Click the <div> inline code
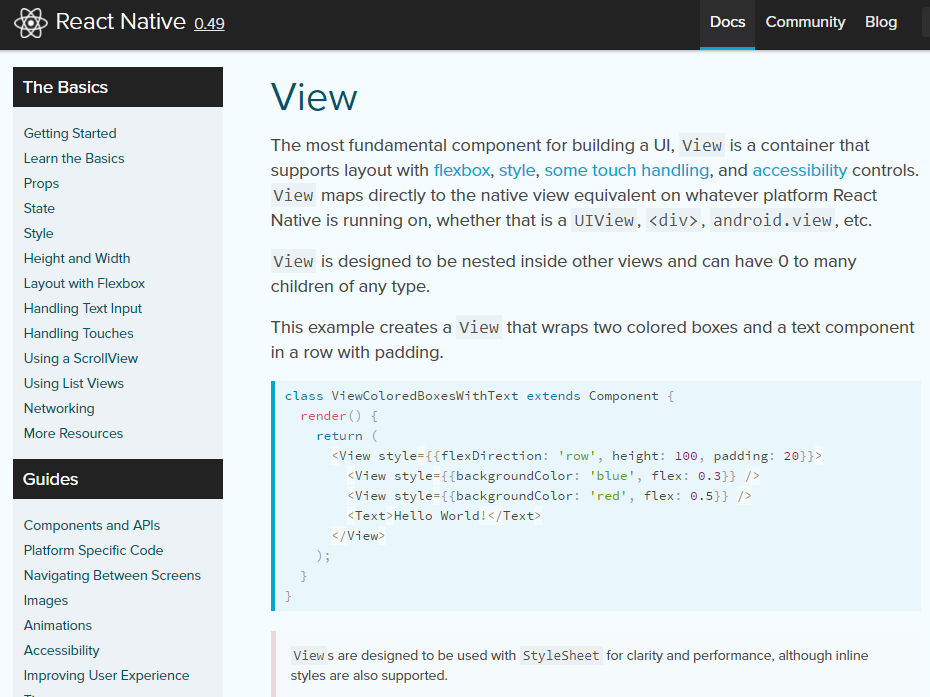930x697 pixels. click(x=673, y=221)
